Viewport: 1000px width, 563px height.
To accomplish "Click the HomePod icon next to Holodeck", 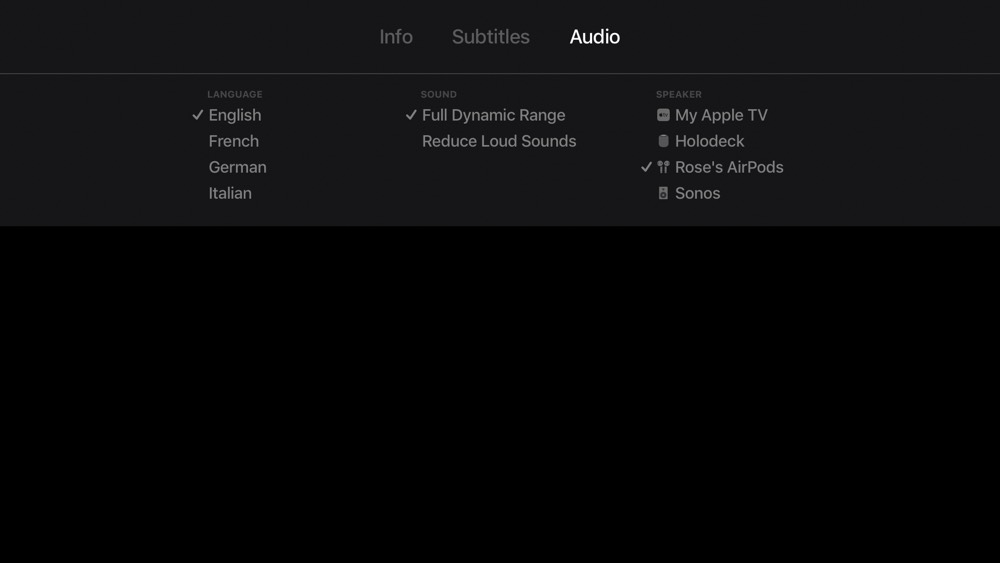I will pos(663,141).
